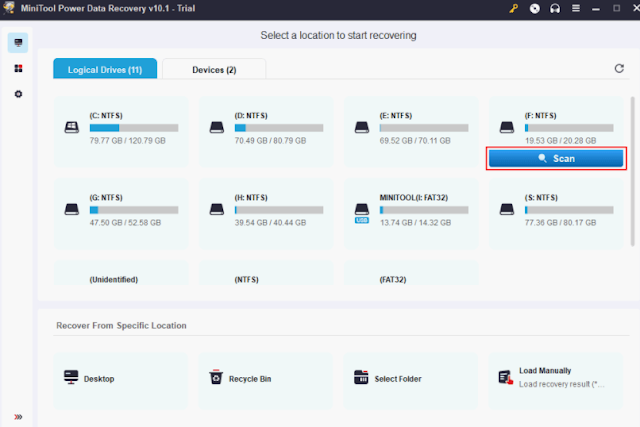Click the "MINITOOL(I: FAT32)" label
The height and width of the screenshot is (427, 640).
point(413,198)
